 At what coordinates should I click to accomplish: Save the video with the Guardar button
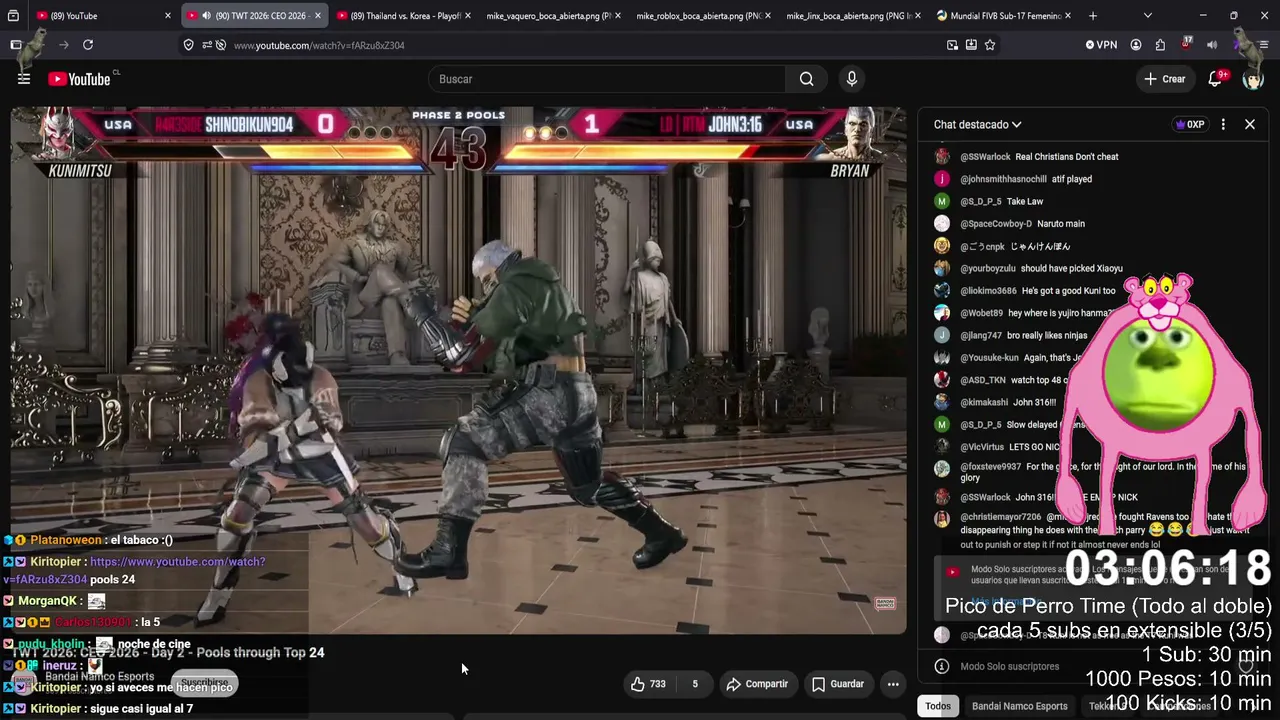[838, 684]
